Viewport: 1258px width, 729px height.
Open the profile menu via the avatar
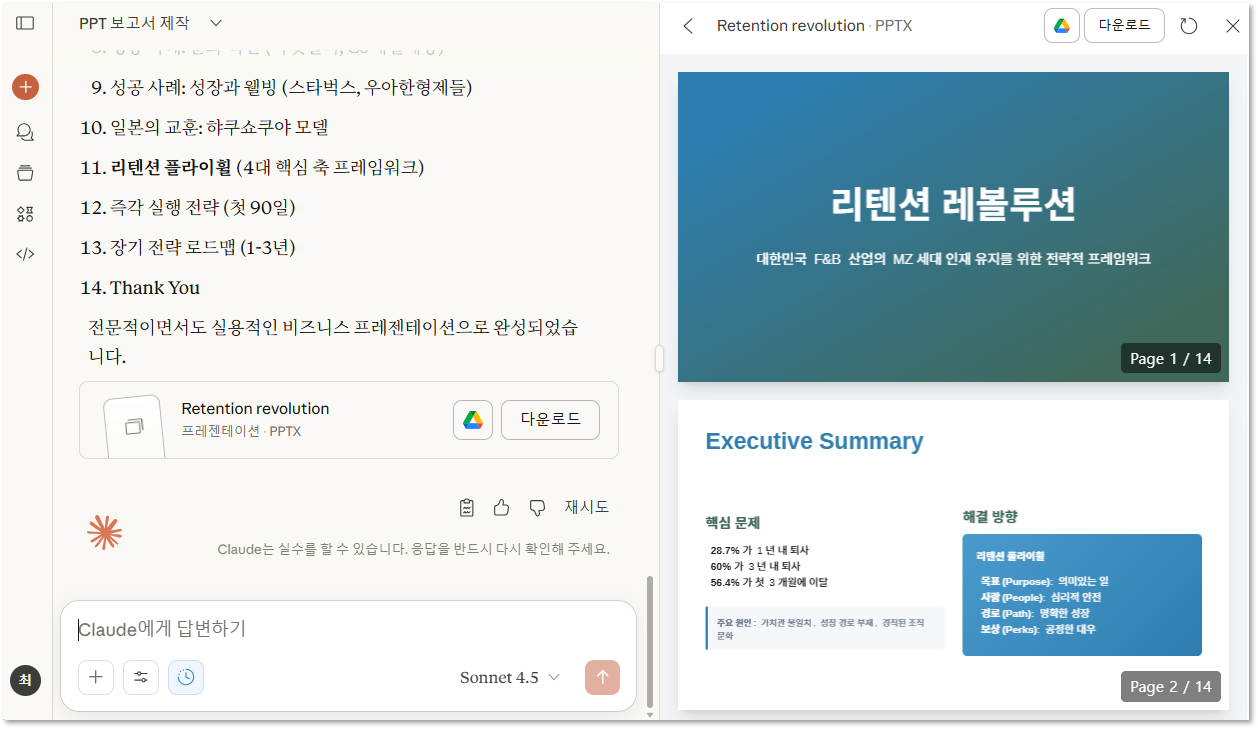click(24, 680)
